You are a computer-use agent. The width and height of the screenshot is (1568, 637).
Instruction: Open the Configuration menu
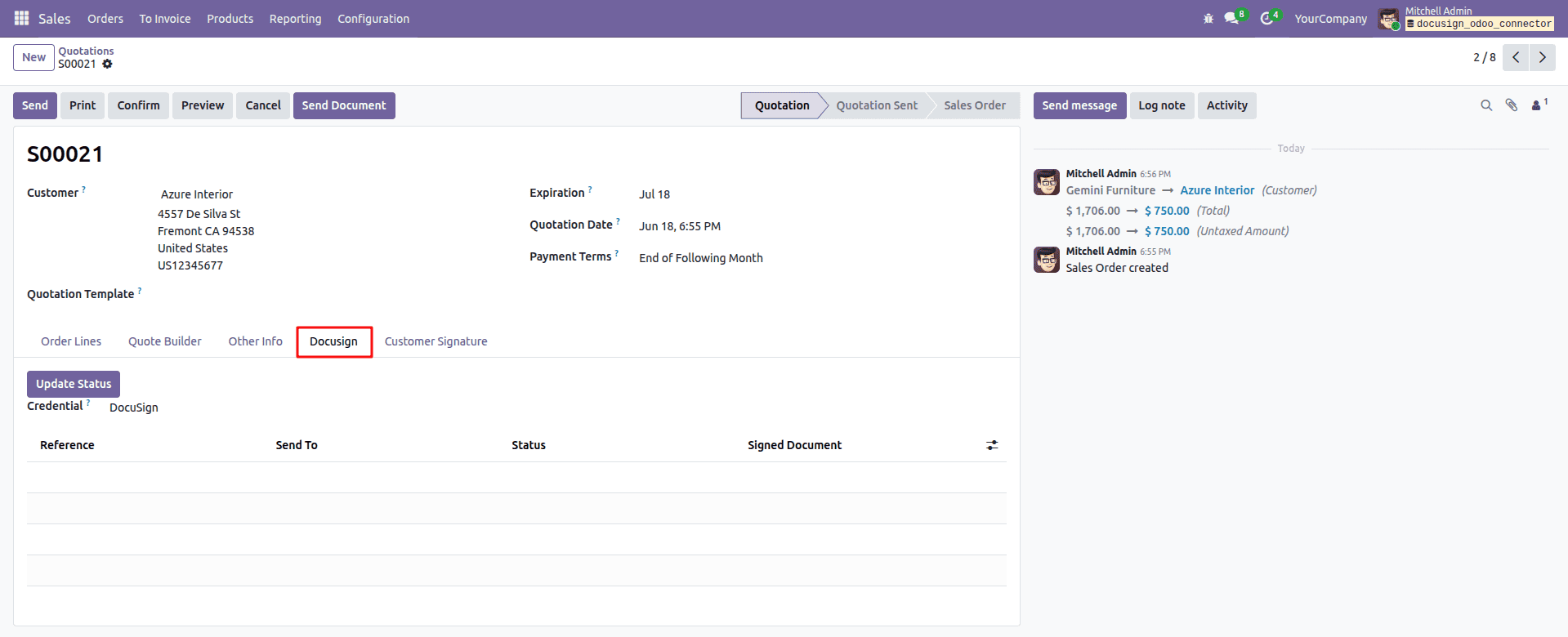click(373, 18)
